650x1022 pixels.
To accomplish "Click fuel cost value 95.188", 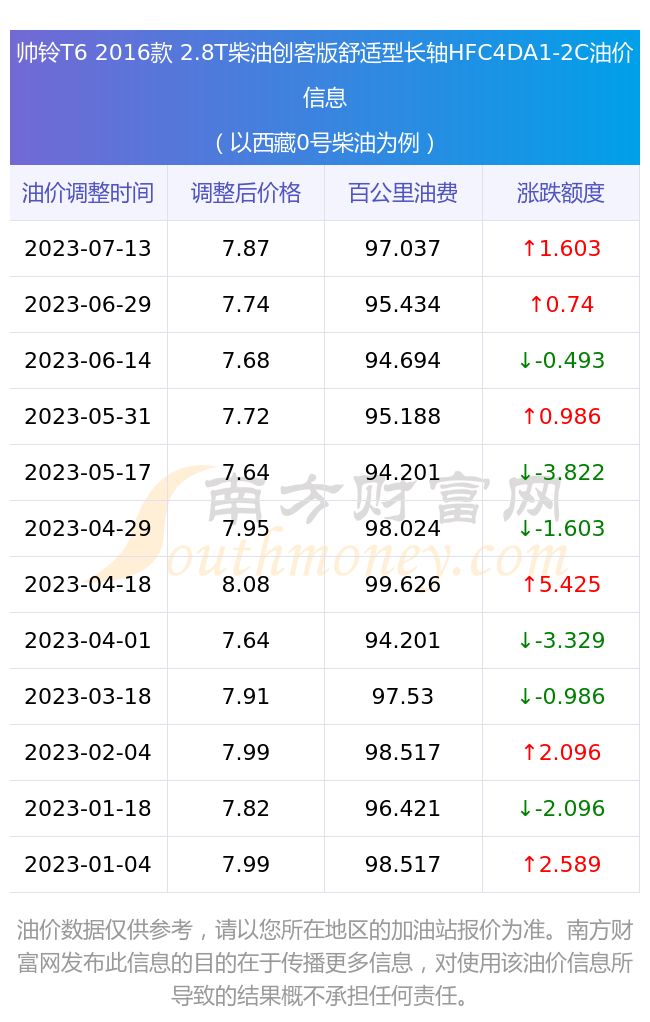I will [403, 416].
